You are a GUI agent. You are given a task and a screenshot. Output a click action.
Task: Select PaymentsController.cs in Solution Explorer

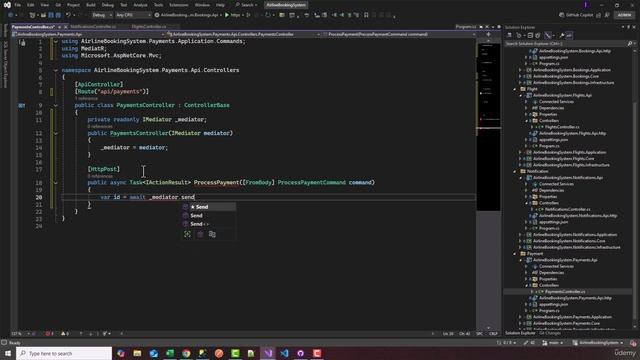[x=565, y=292]
